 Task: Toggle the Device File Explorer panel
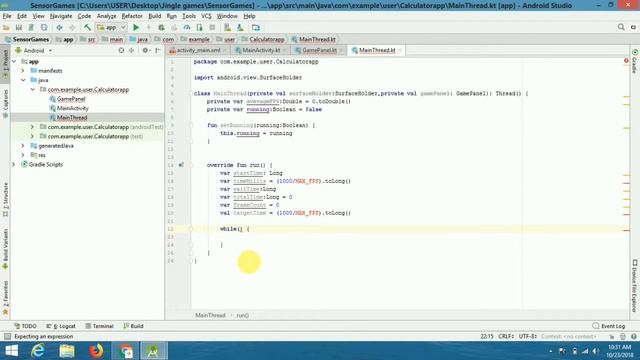click(635, 286)
